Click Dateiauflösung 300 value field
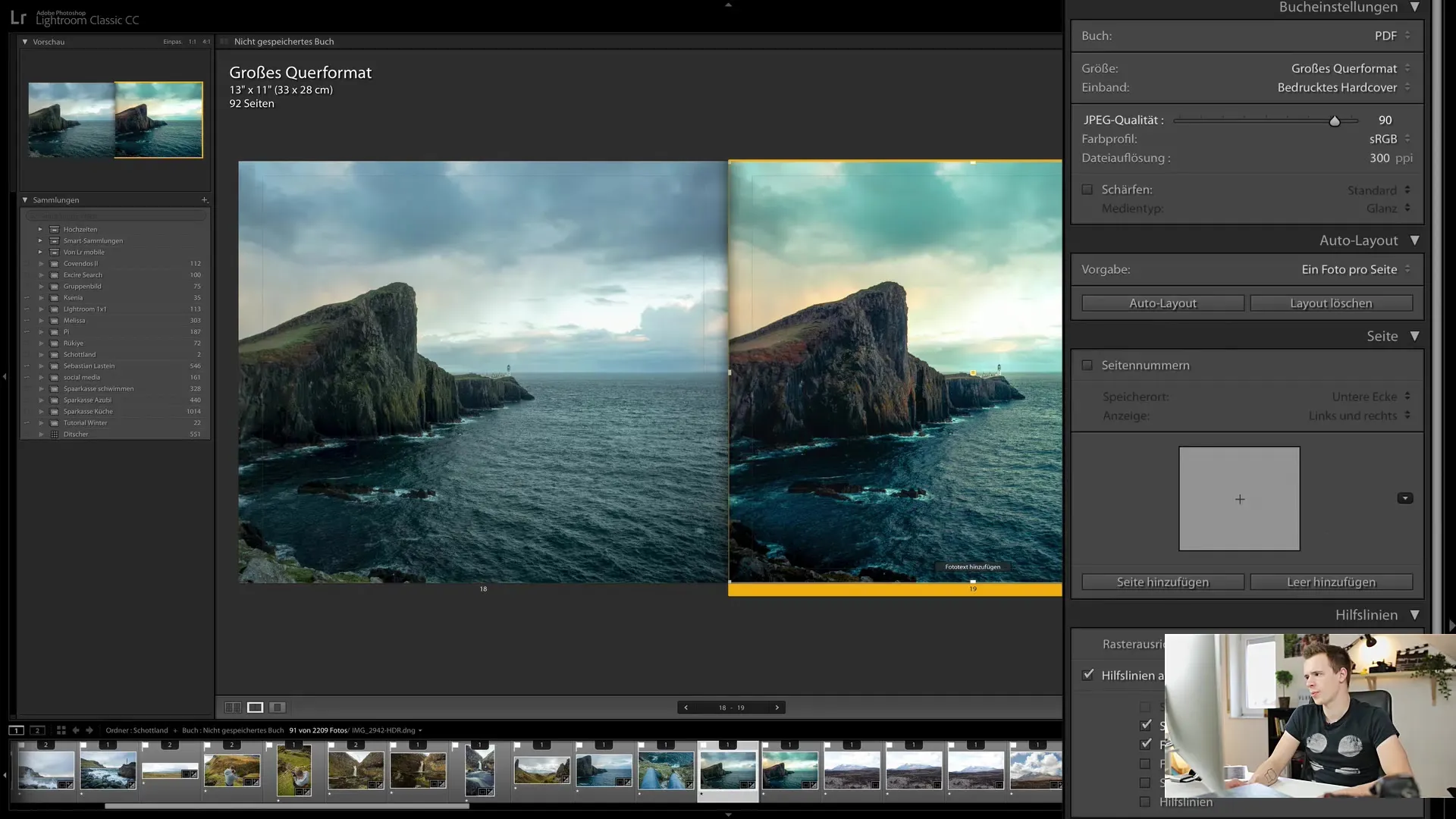The height and width of the screenshot is (819, 1456). click(x=1379, y=158)
